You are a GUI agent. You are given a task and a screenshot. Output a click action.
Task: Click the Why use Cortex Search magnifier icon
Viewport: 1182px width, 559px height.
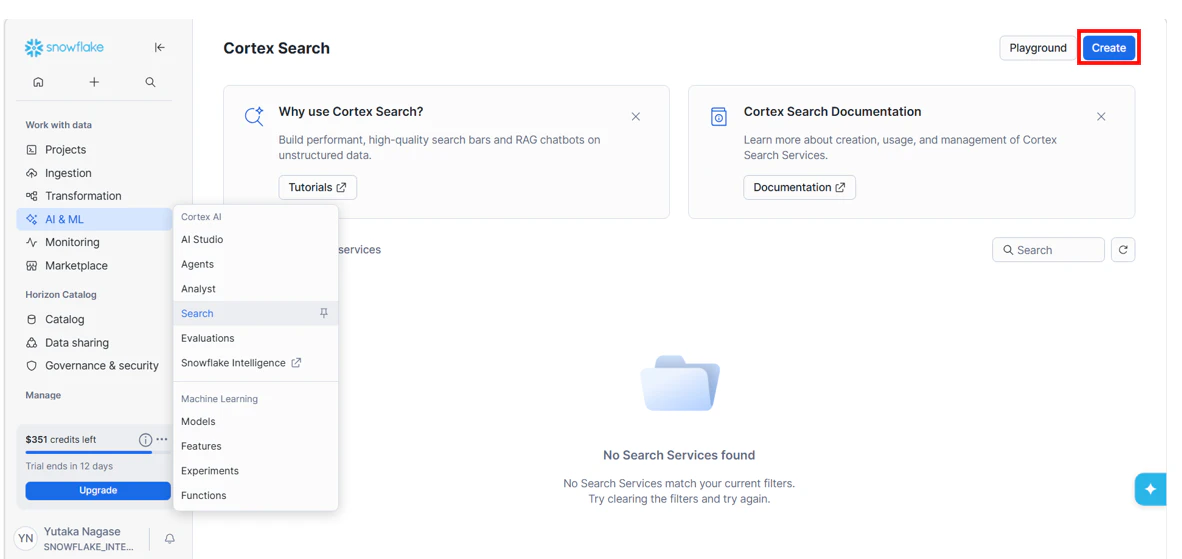(254, 117)
